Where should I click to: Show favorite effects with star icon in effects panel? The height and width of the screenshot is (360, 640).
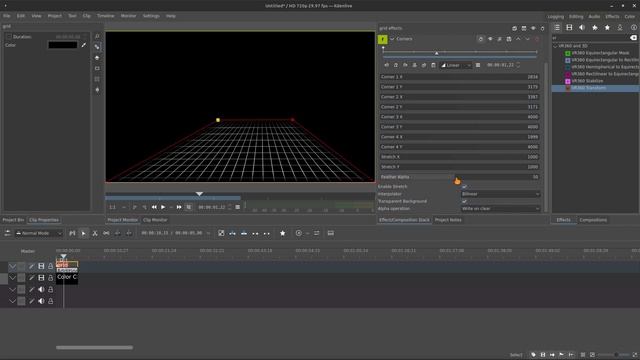pos(607,27)
